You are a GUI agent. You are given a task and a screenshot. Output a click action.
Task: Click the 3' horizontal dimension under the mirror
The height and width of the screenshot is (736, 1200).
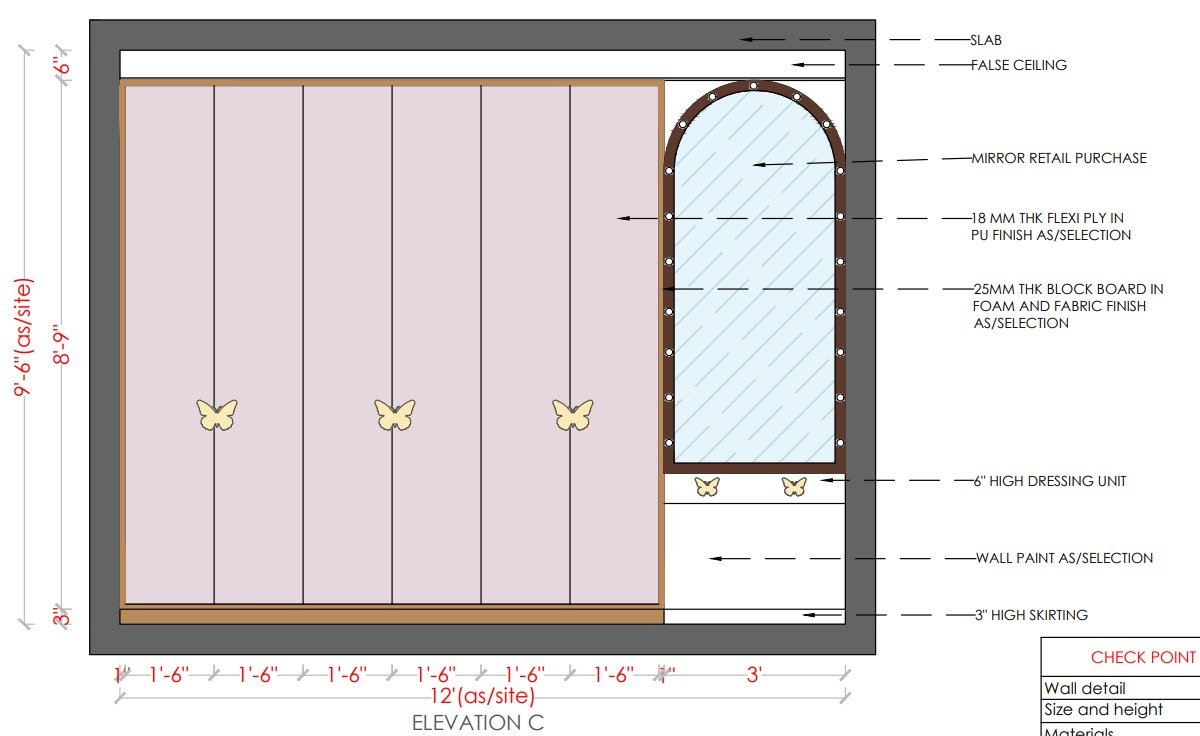753,675
